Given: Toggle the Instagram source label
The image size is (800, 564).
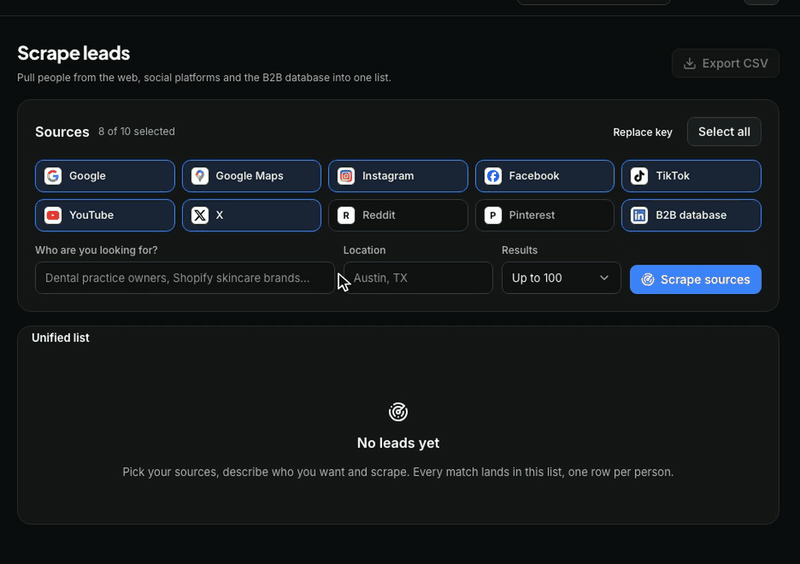Looking at the screenshot, I should click(388, 176).
